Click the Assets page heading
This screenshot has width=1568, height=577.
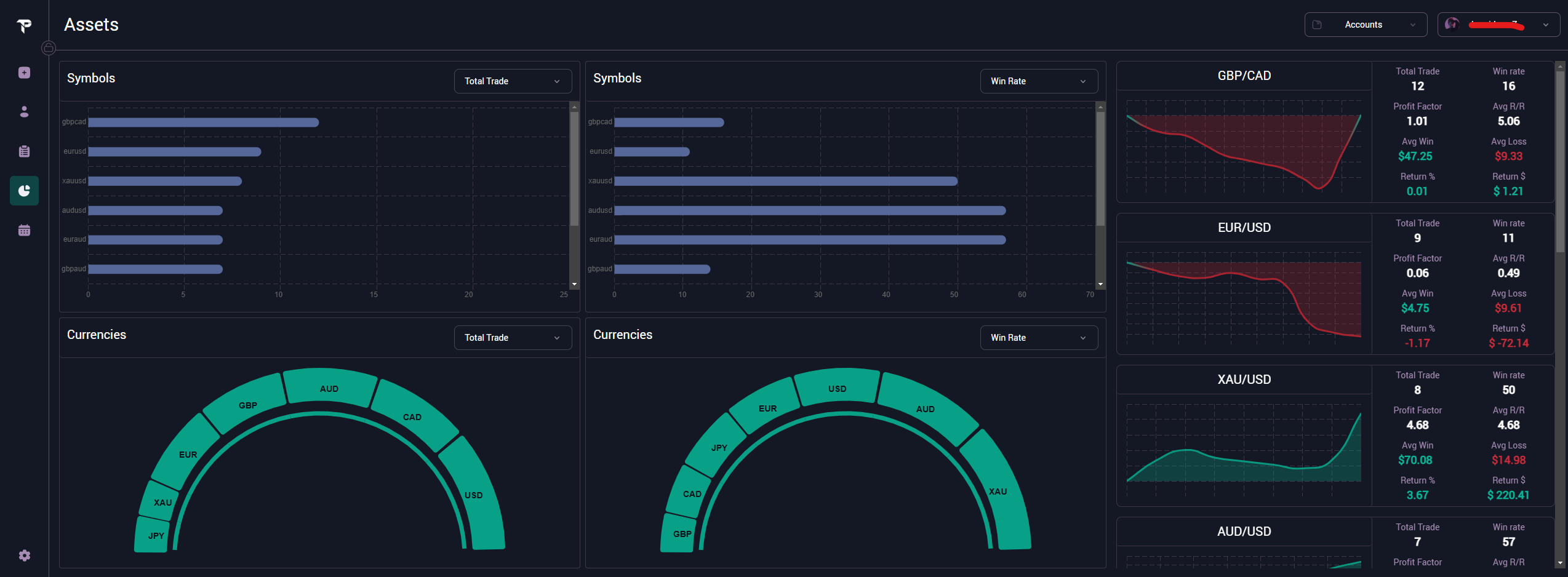91,25
